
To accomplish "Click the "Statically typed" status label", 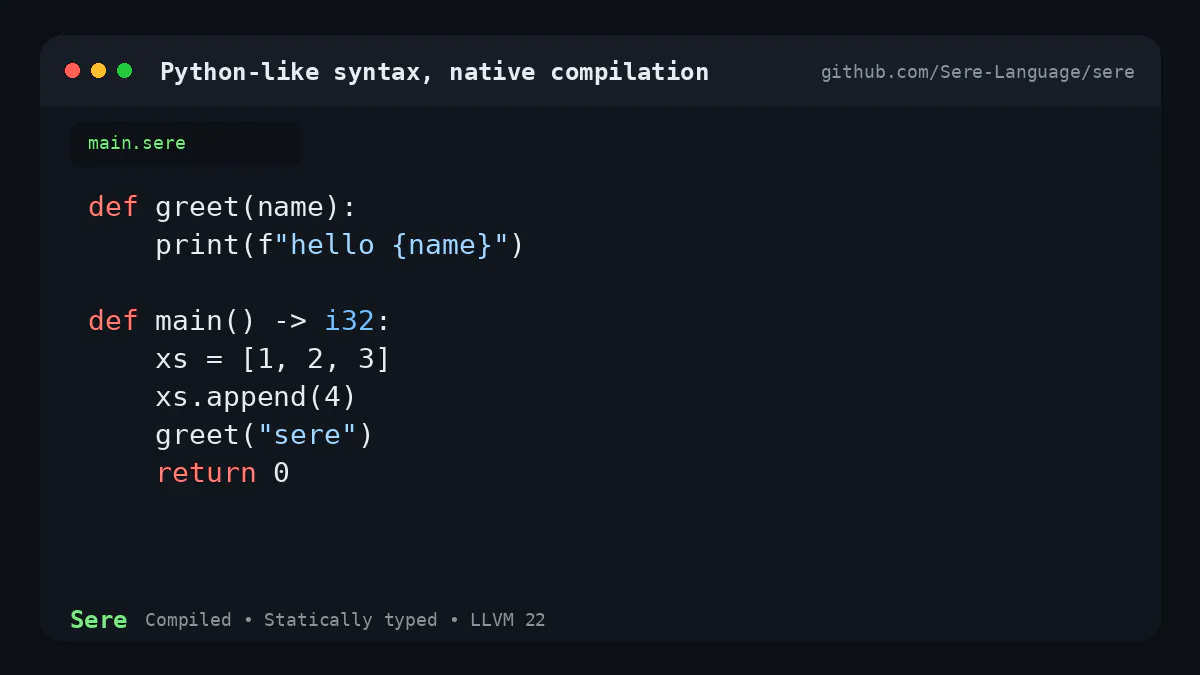I will point(350,620).
